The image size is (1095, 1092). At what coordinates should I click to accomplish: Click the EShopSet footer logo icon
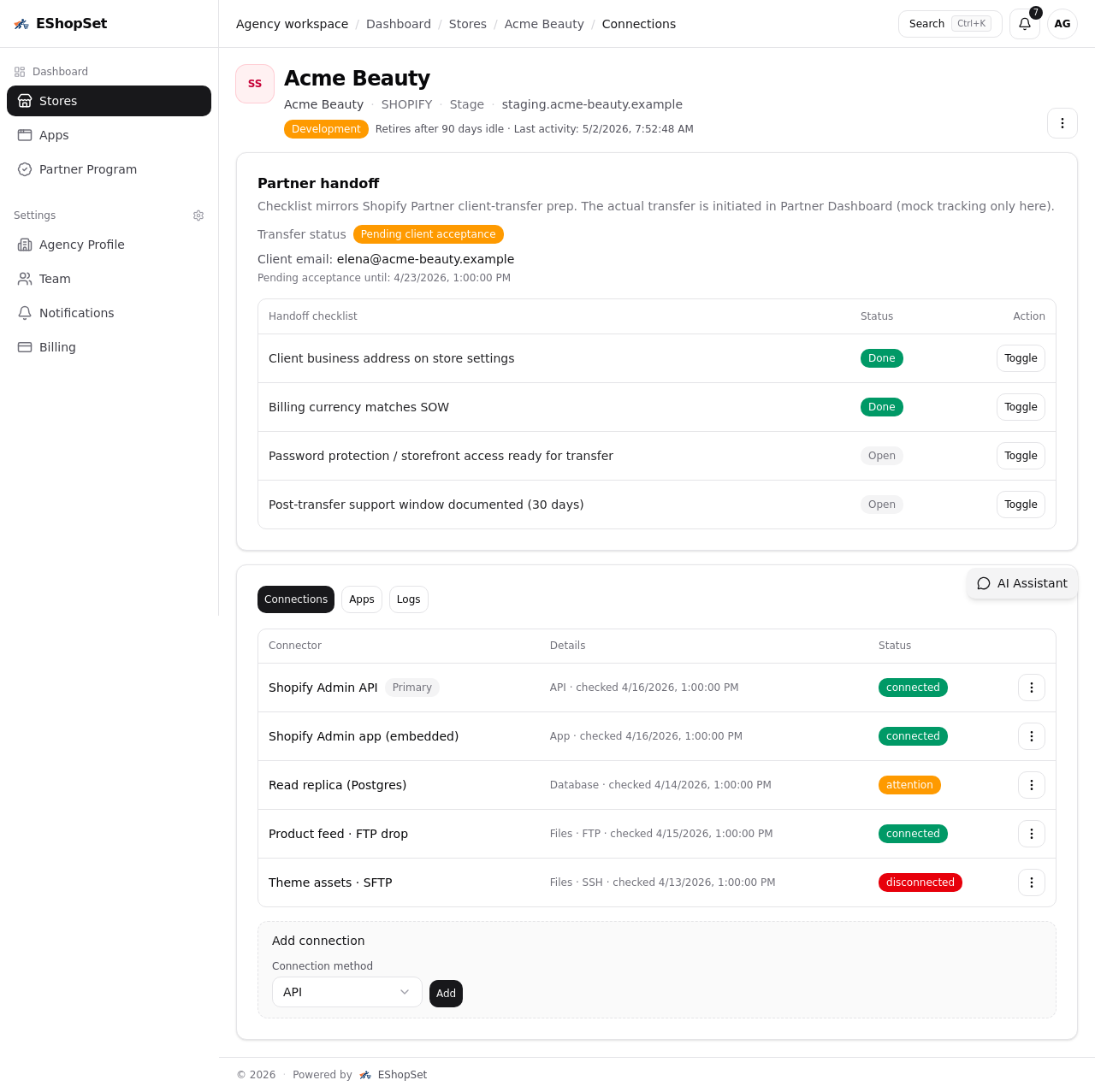[365, 1075]
